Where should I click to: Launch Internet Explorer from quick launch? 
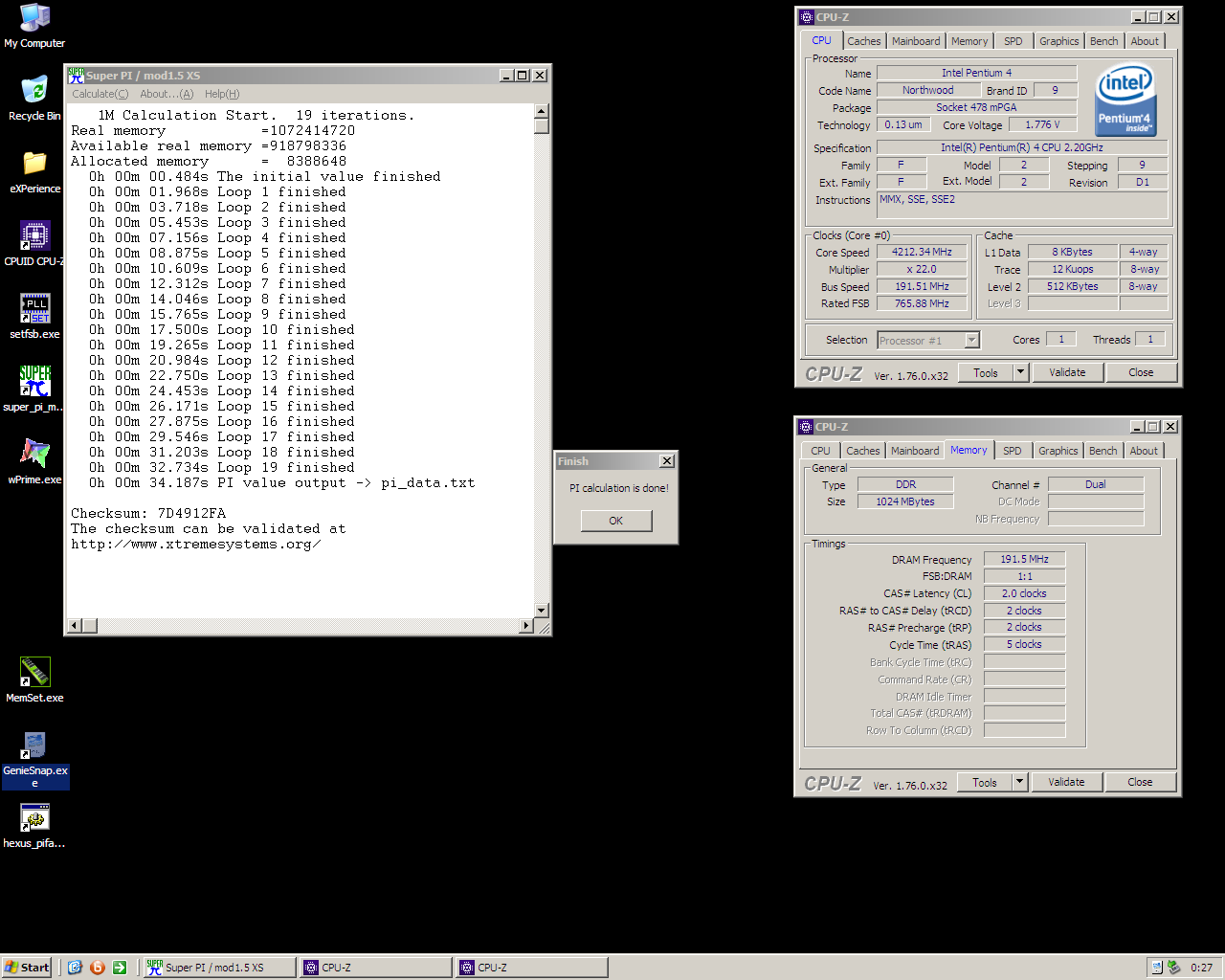[x=75, y=968]
